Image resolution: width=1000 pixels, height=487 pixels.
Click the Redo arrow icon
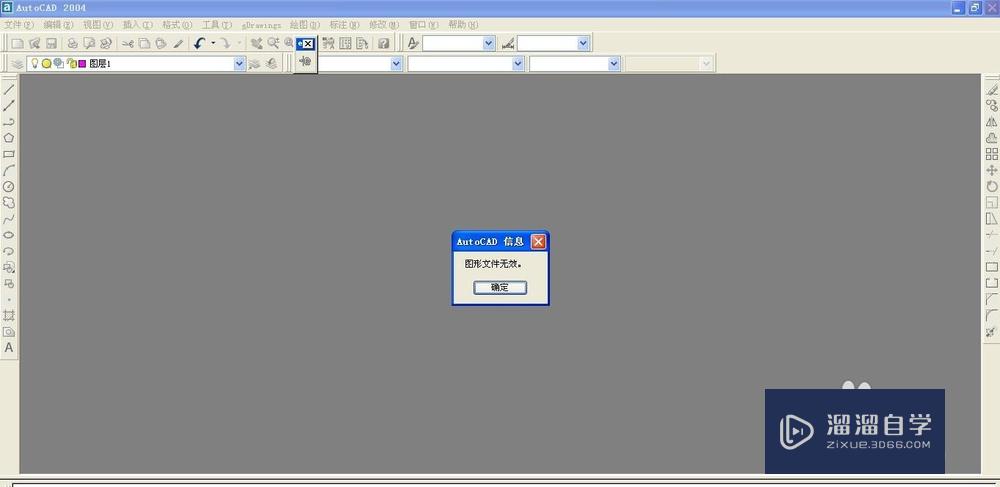coord(225,43)
